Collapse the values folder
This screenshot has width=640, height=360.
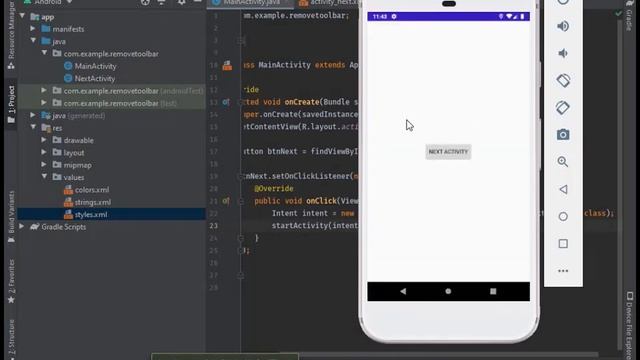[x=44, y=177]
